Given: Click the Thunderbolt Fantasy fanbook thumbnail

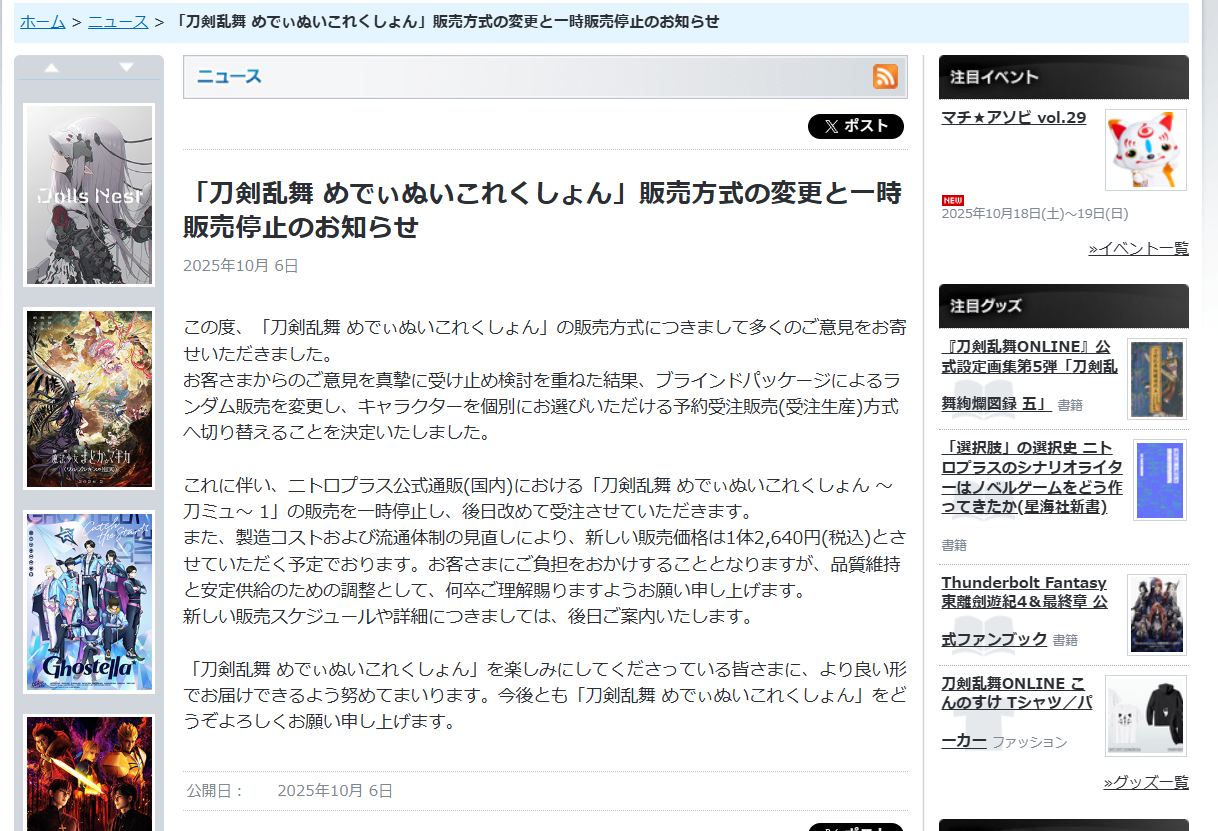Looking at the screenshot, I should 1156,614.
